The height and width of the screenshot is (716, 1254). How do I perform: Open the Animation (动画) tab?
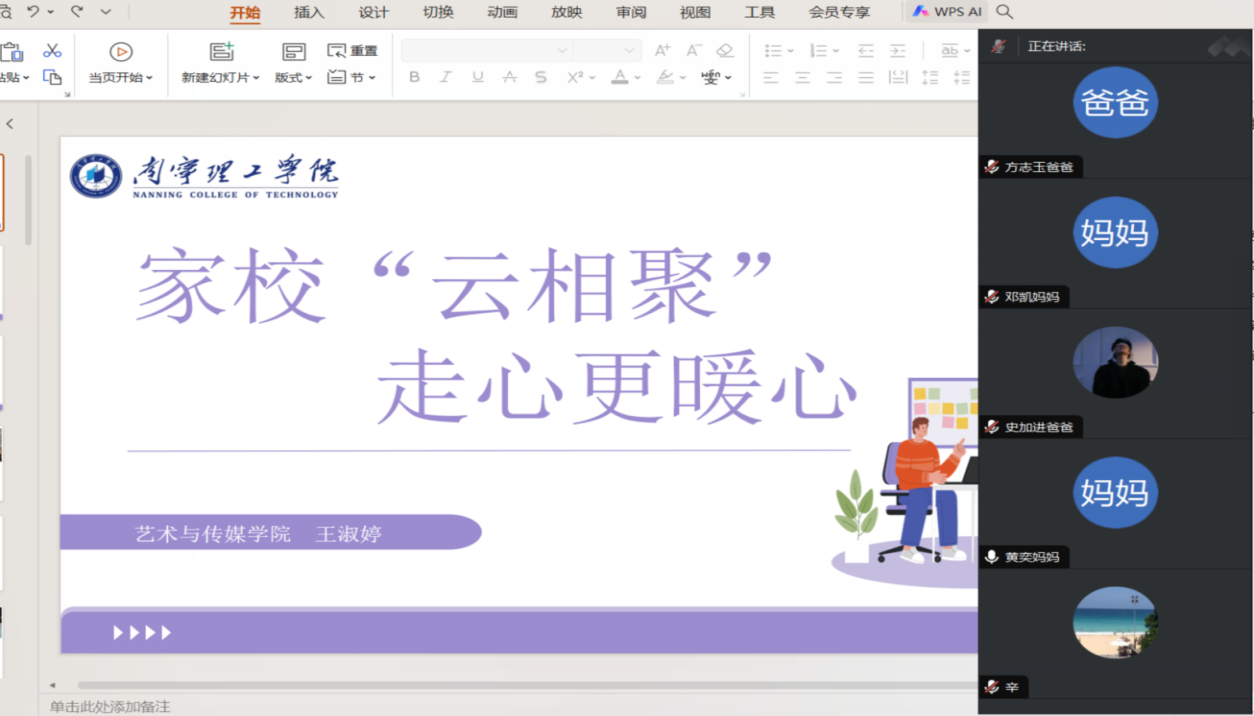click(502, 13)
